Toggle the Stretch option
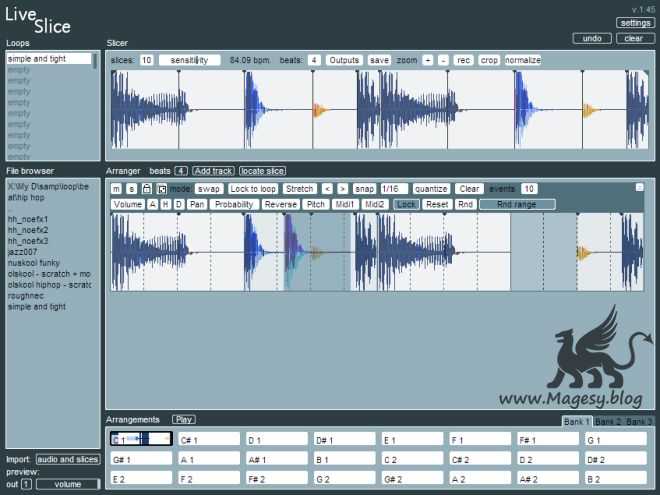660x495 pixels. [x=300, y=189]
